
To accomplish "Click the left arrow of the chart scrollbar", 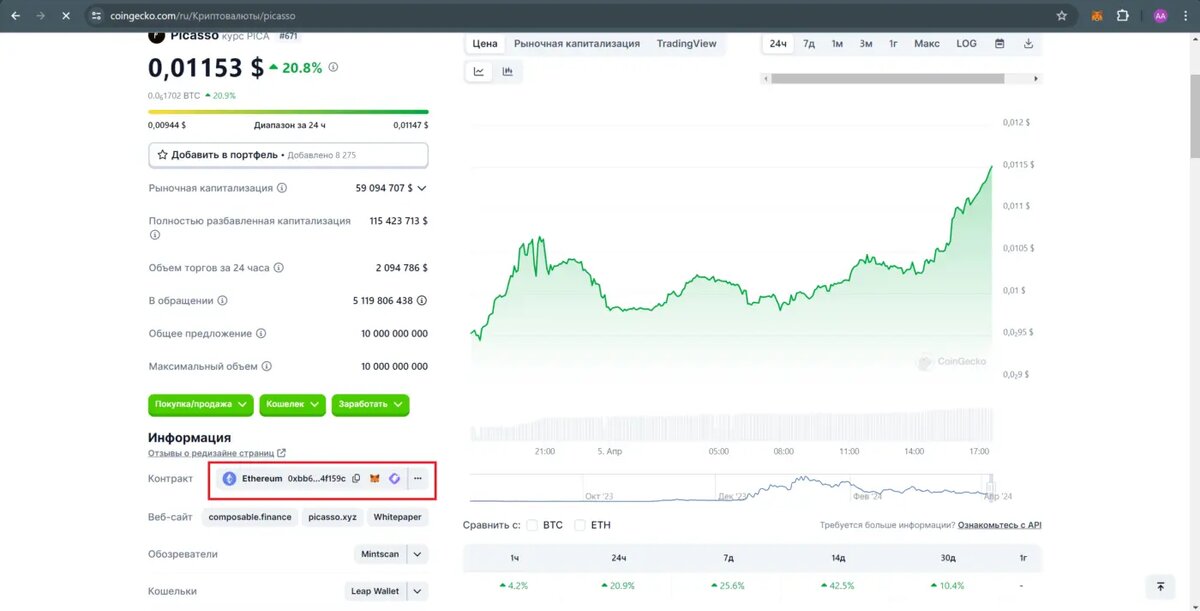I will (x=768, y=78).
